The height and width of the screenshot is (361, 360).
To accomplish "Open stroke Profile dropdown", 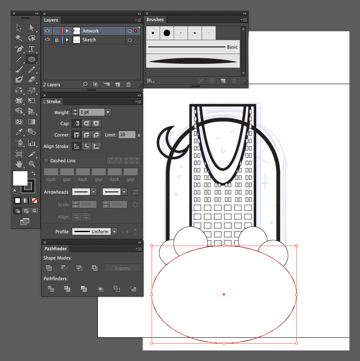I will click(115, 231).
